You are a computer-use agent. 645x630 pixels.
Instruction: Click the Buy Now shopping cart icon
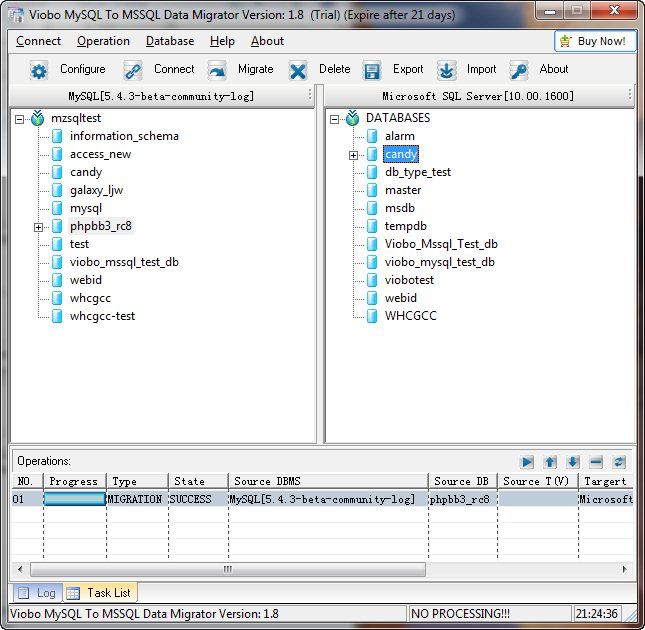566,41
